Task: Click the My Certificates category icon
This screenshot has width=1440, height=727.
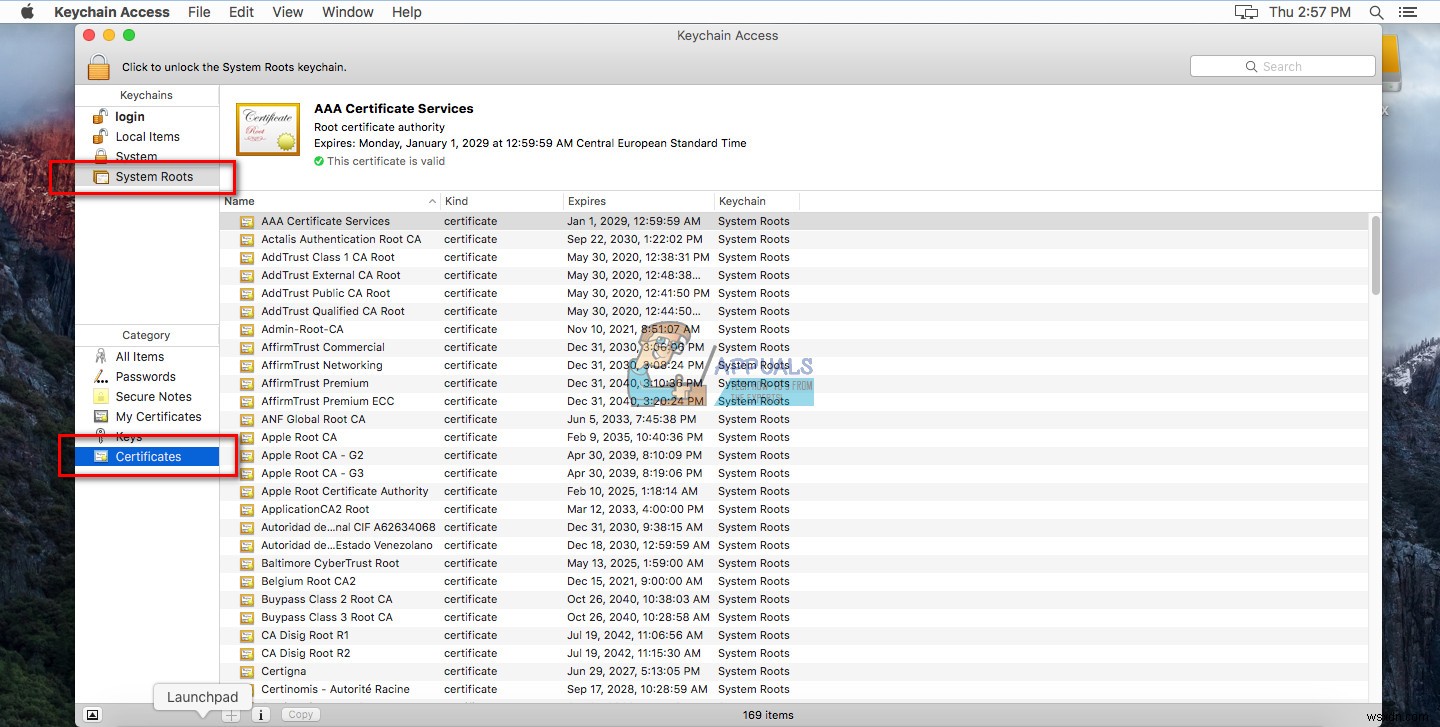Action: click(x=100, y=417)
